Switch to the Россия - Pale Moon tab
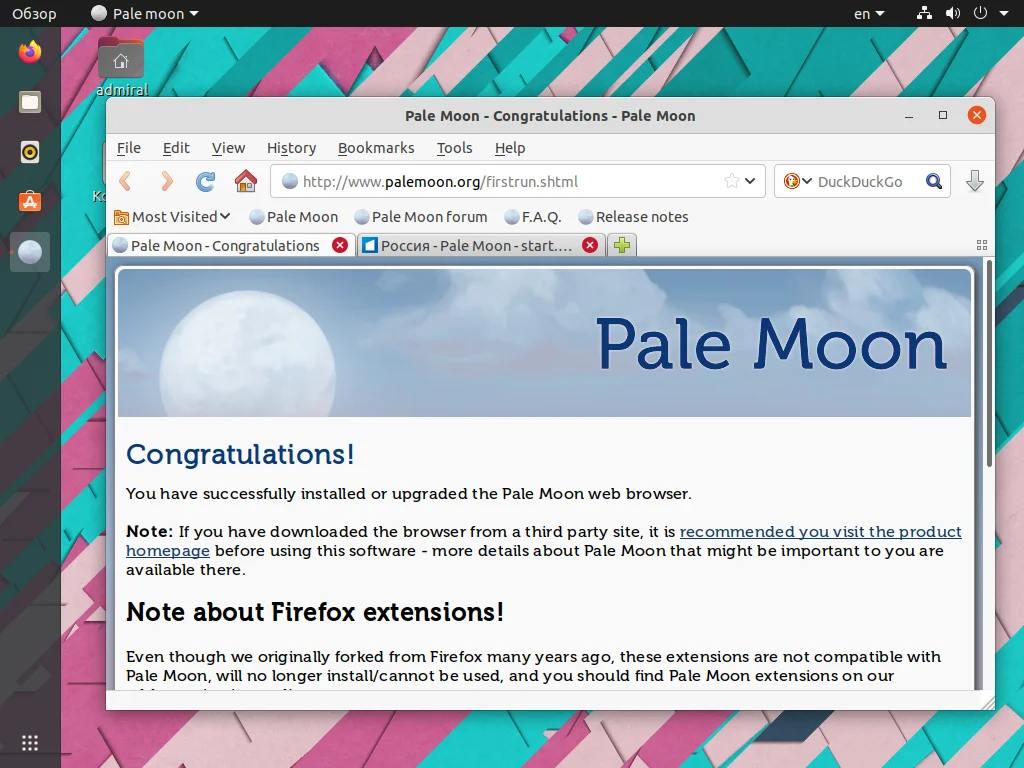The height and width of the screenshot is (768, 1024). pos(476,246)
